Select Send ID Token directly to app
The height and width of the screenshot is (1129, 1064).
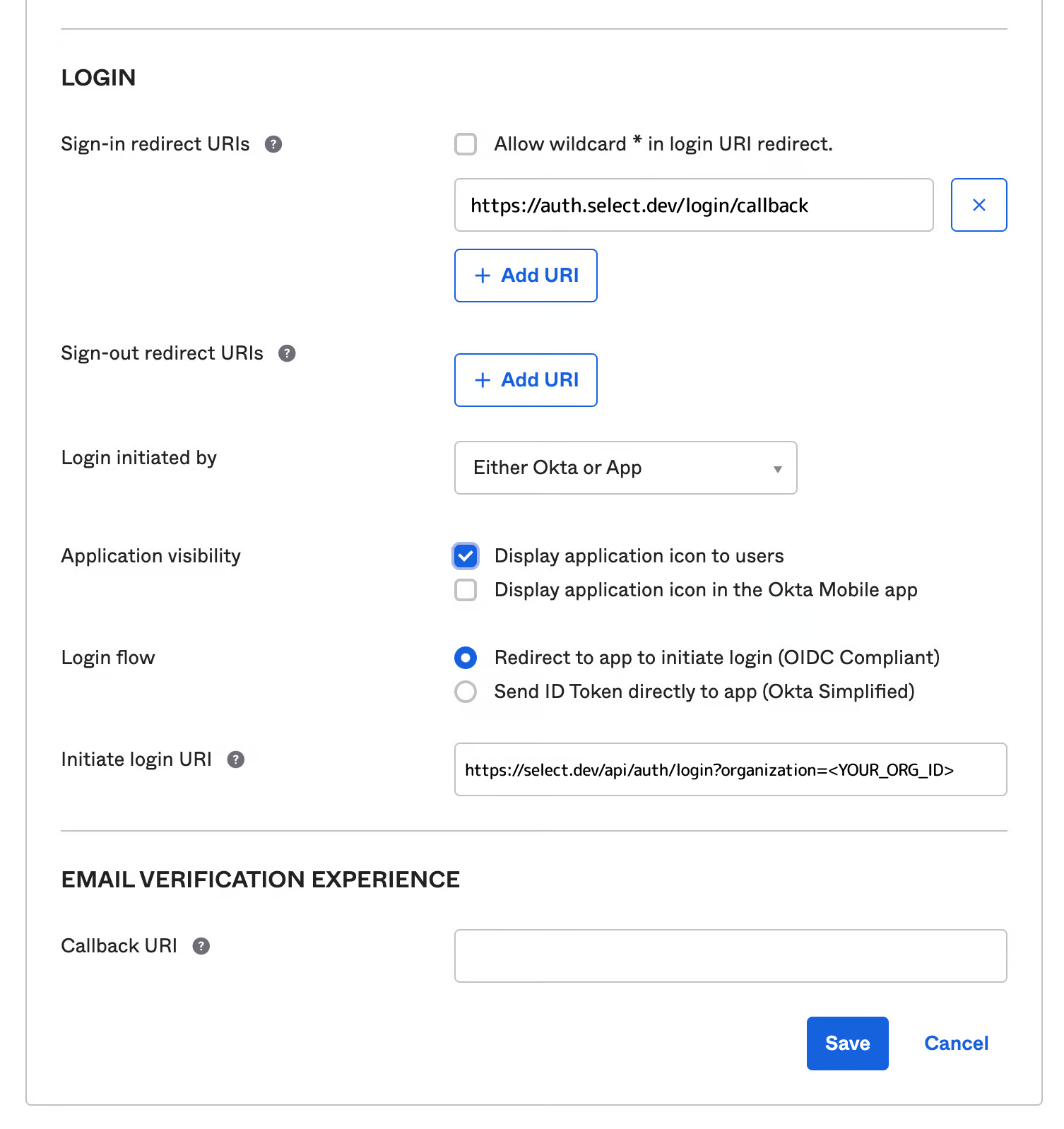click(466, 692)
